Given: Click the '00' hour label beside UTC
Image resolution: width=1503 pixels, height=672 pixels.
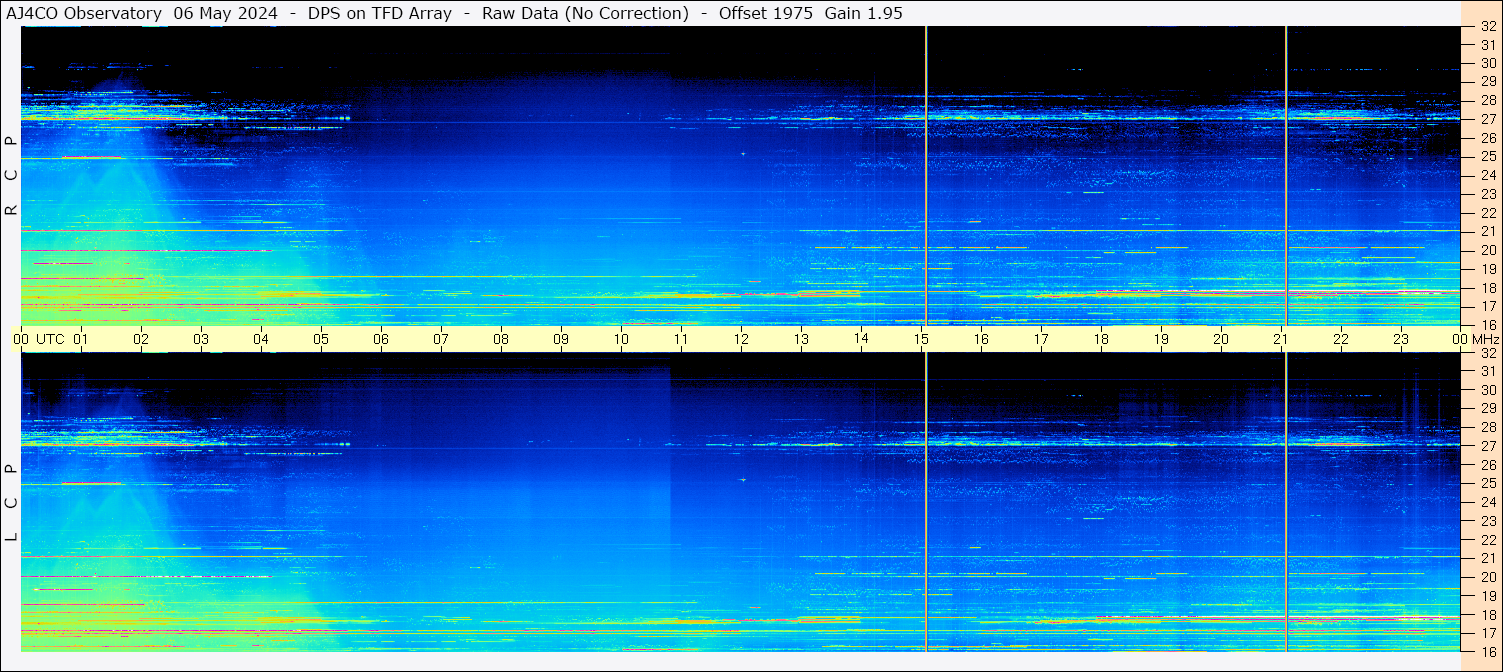Looking at the screenshot, I should 21,339.
